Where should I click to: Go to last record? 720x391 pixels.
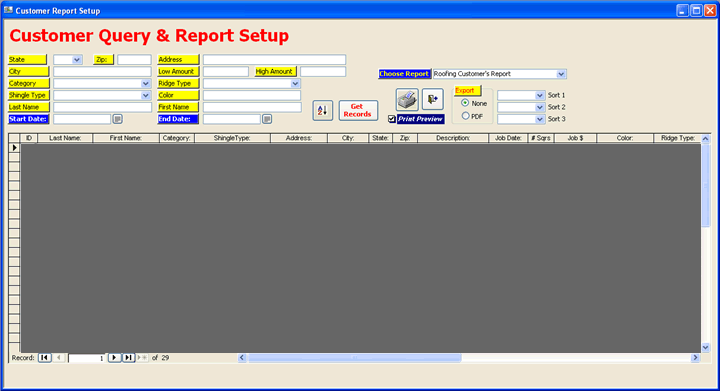[128, 357]
